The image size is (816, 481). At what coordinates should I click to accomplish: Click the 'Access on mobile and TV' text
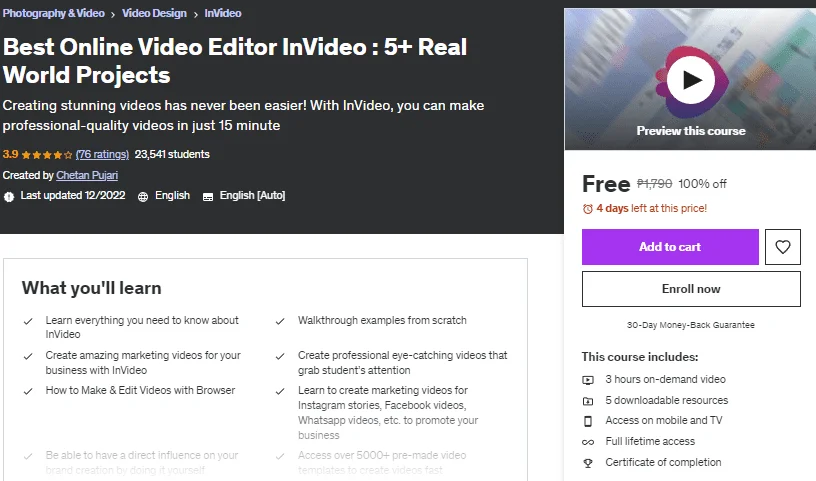(664, 420)
